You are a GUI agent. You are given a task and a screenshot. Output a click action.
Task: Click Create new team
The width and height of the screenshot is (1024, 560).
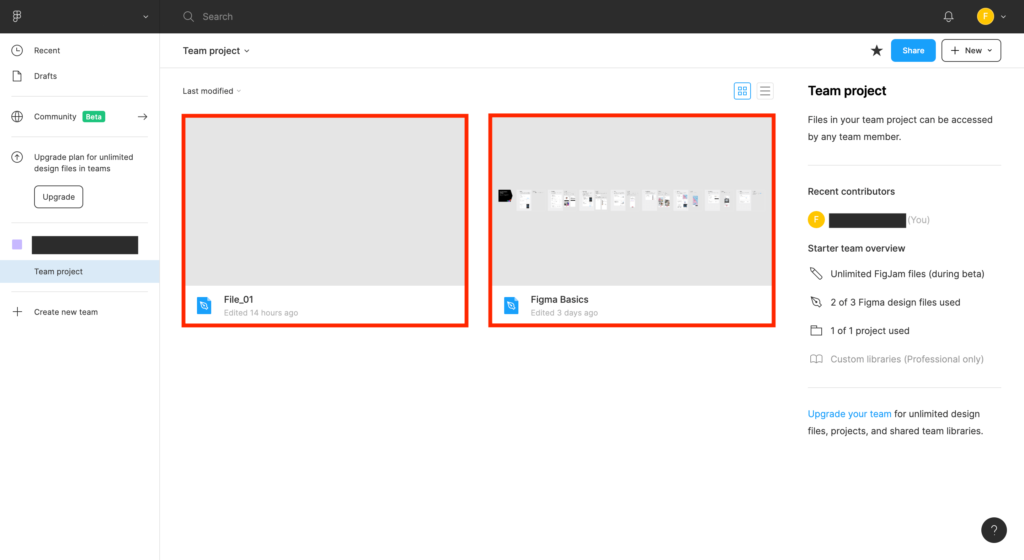pos(66,312)
